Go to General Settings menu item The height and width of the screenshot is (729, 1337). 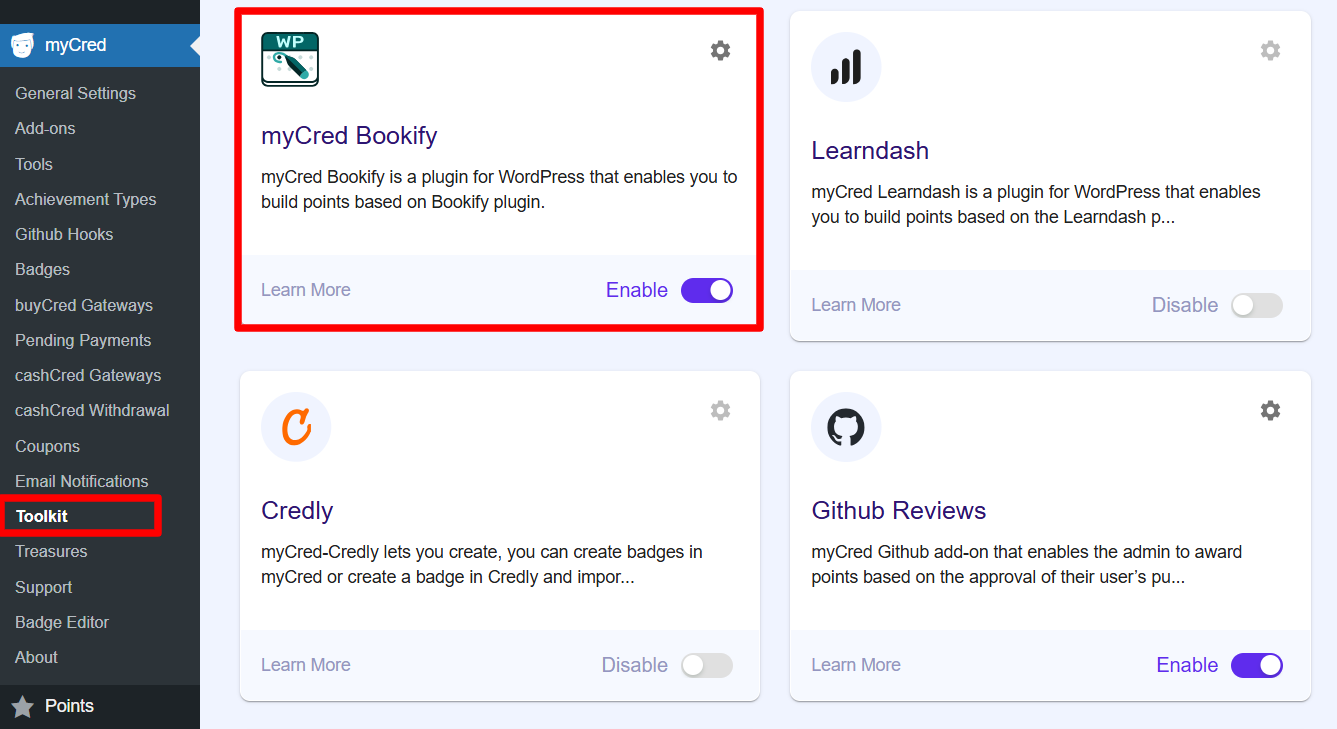click(x=75, y=93)
